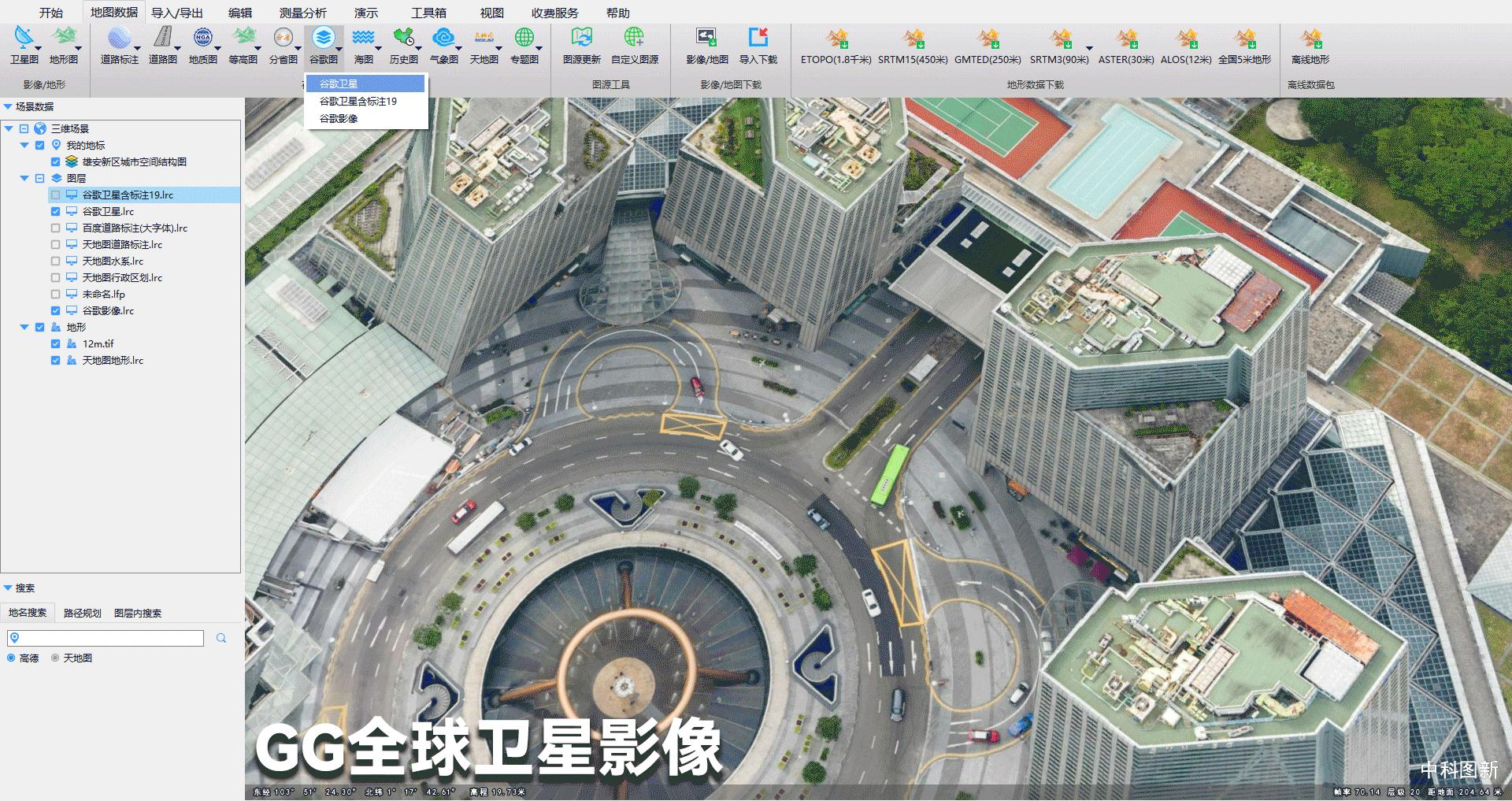
Task: Click the 导入下载 import icon
Action: 758,38
